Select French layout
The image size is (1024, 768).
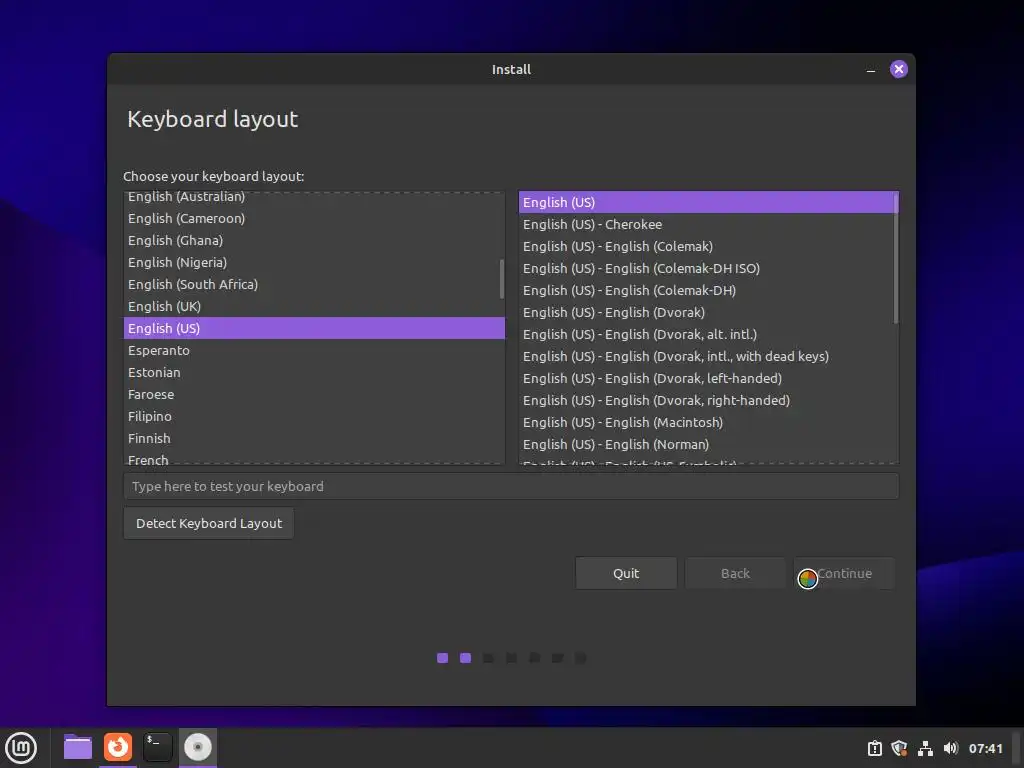pos(314,458)
